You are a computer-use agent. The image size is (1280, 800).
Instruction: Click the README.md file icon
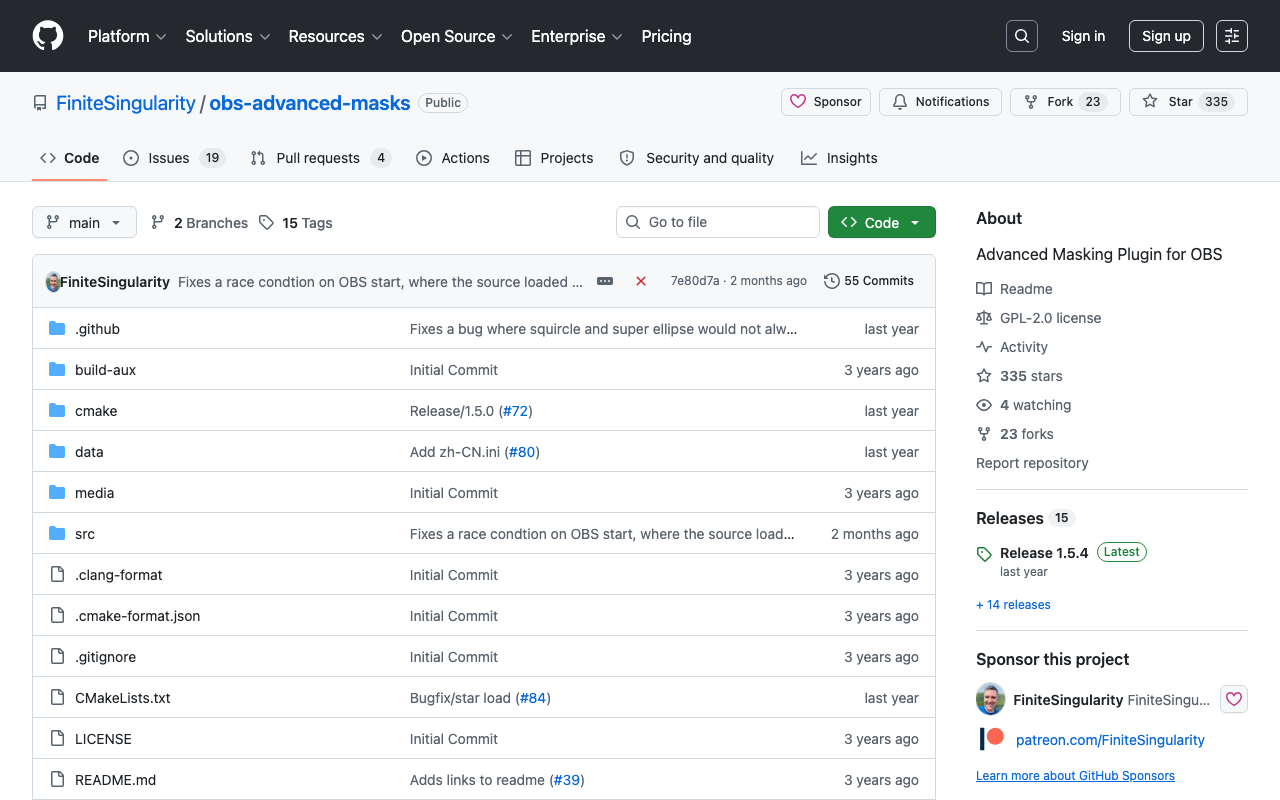coord(57,780)
